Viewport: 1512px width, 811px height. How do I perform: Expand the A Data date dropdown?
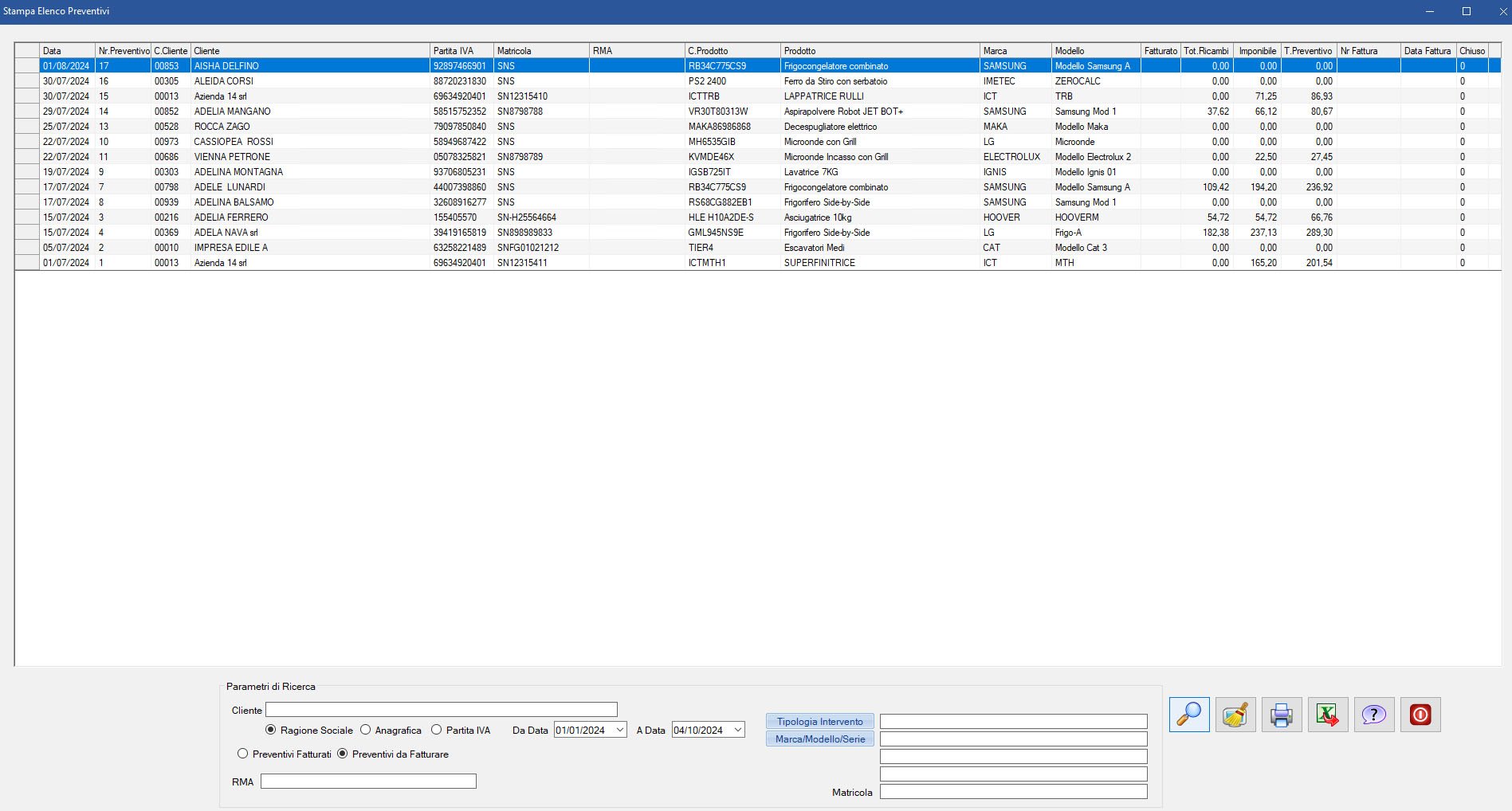pyautogui.click(x=738, y=730)
